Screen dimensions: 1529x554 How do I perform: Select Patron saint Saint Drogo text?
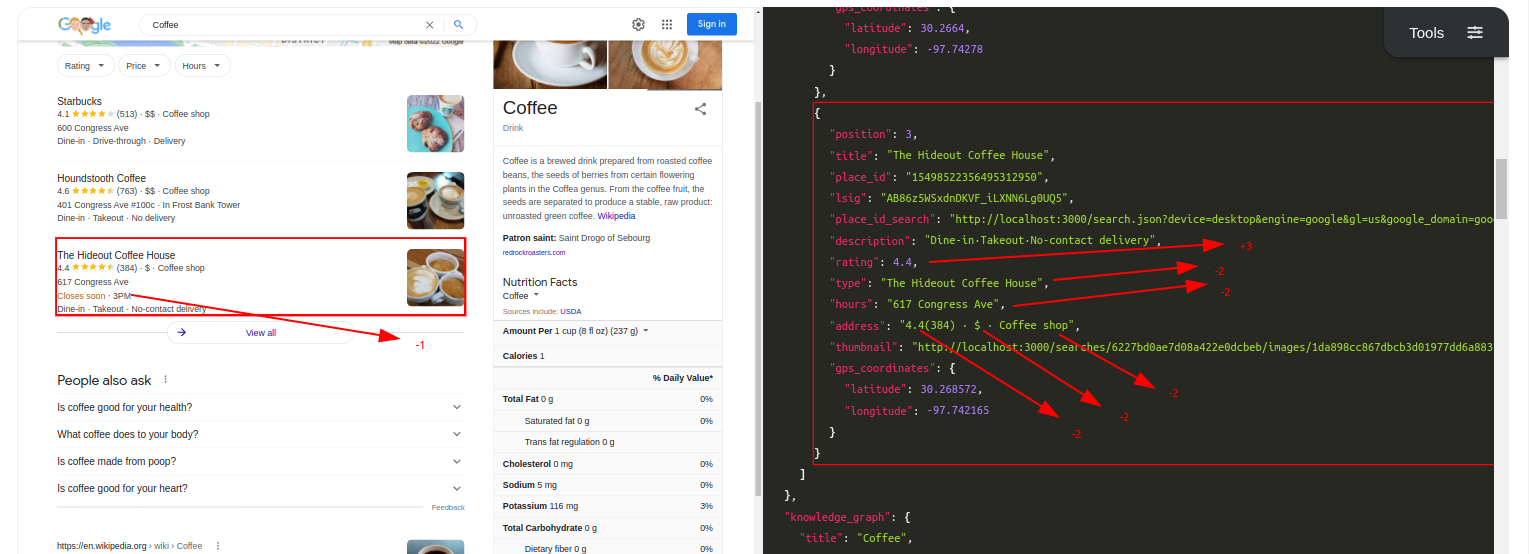point(576,238)
